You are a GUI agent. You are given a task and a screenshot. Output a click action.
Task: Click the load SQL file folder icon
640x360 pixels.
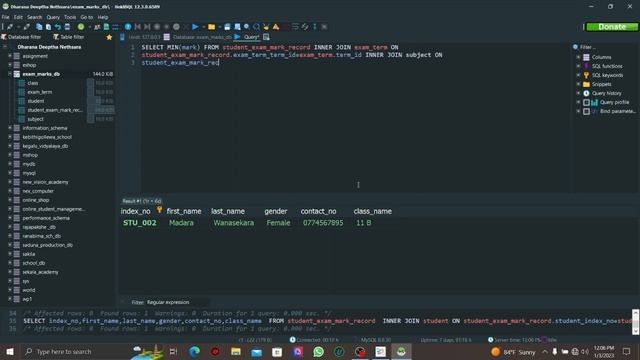[x=211, y=27]
